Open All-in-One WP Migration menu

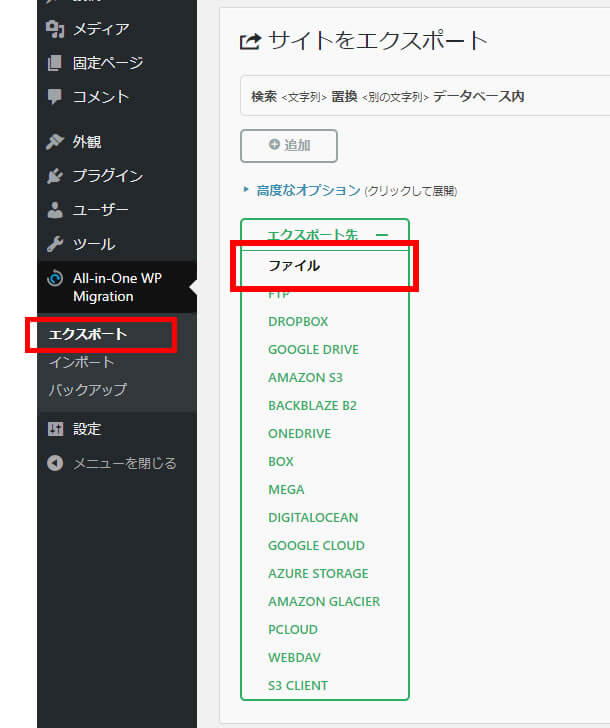tap(117, 287)
